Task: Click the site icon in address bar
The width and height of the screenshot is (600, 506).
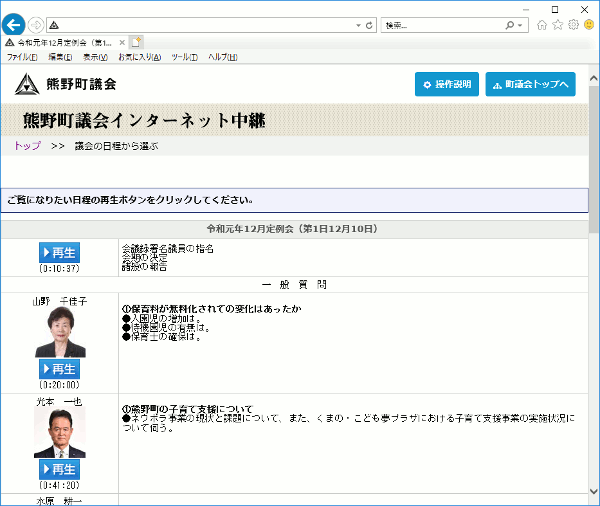Action: [x=54, y=25]
